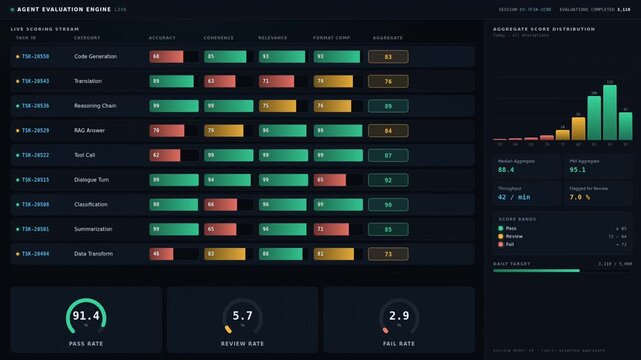Click Data Transform accuracy bar showing 48
This screenshot has height=360, width=641.
161,254
